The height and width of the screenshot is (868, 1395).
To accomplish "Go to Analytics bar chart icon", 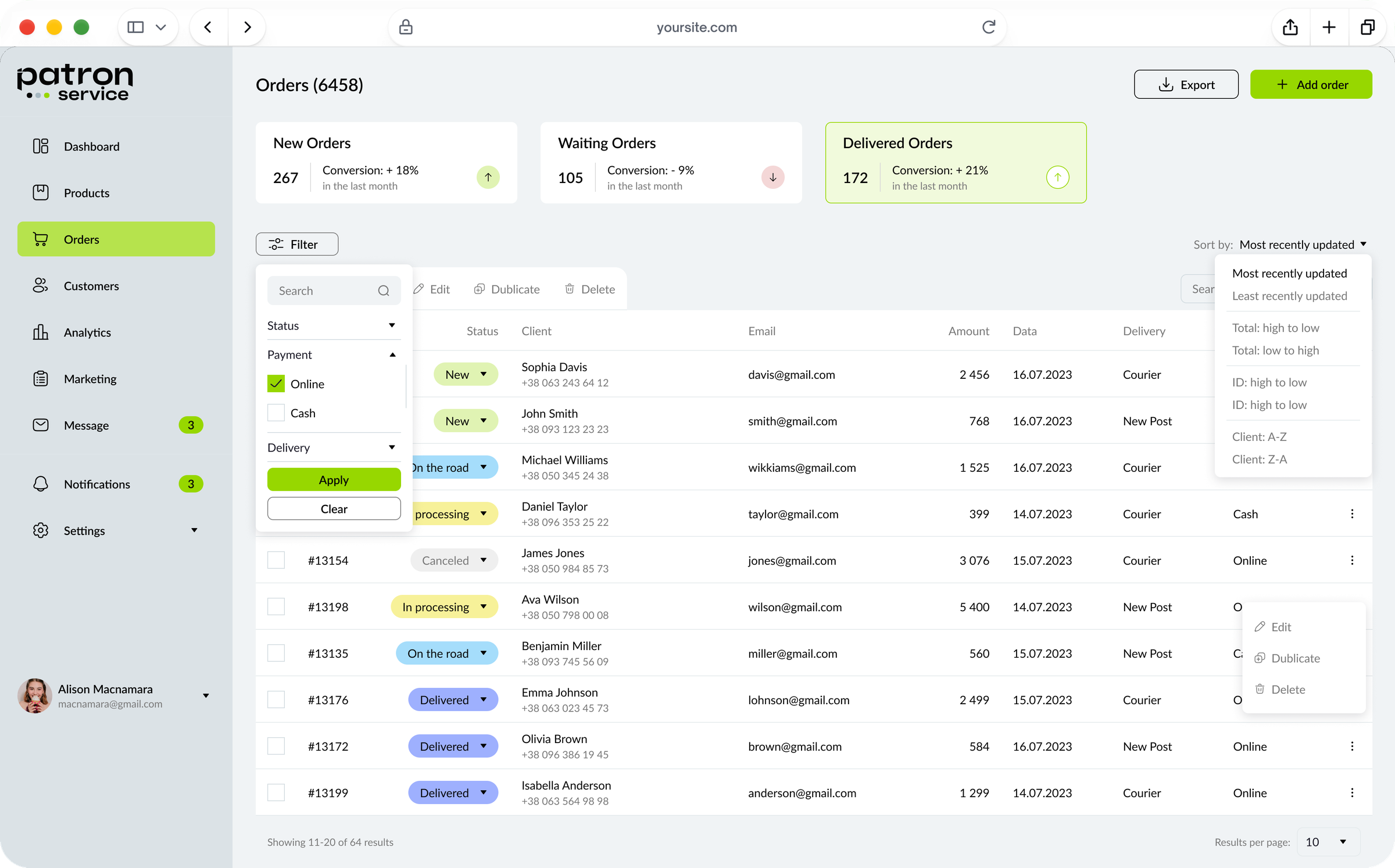I will (41, 332).
